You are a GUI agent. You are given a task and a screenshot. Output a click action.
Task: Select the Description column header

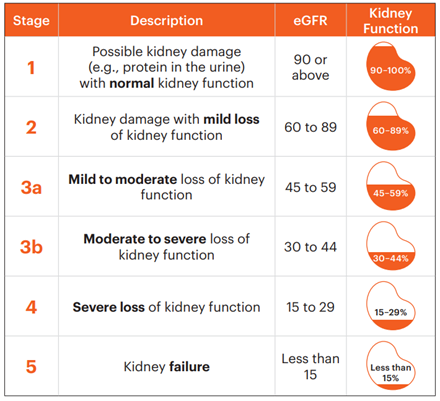coord(166,21)
